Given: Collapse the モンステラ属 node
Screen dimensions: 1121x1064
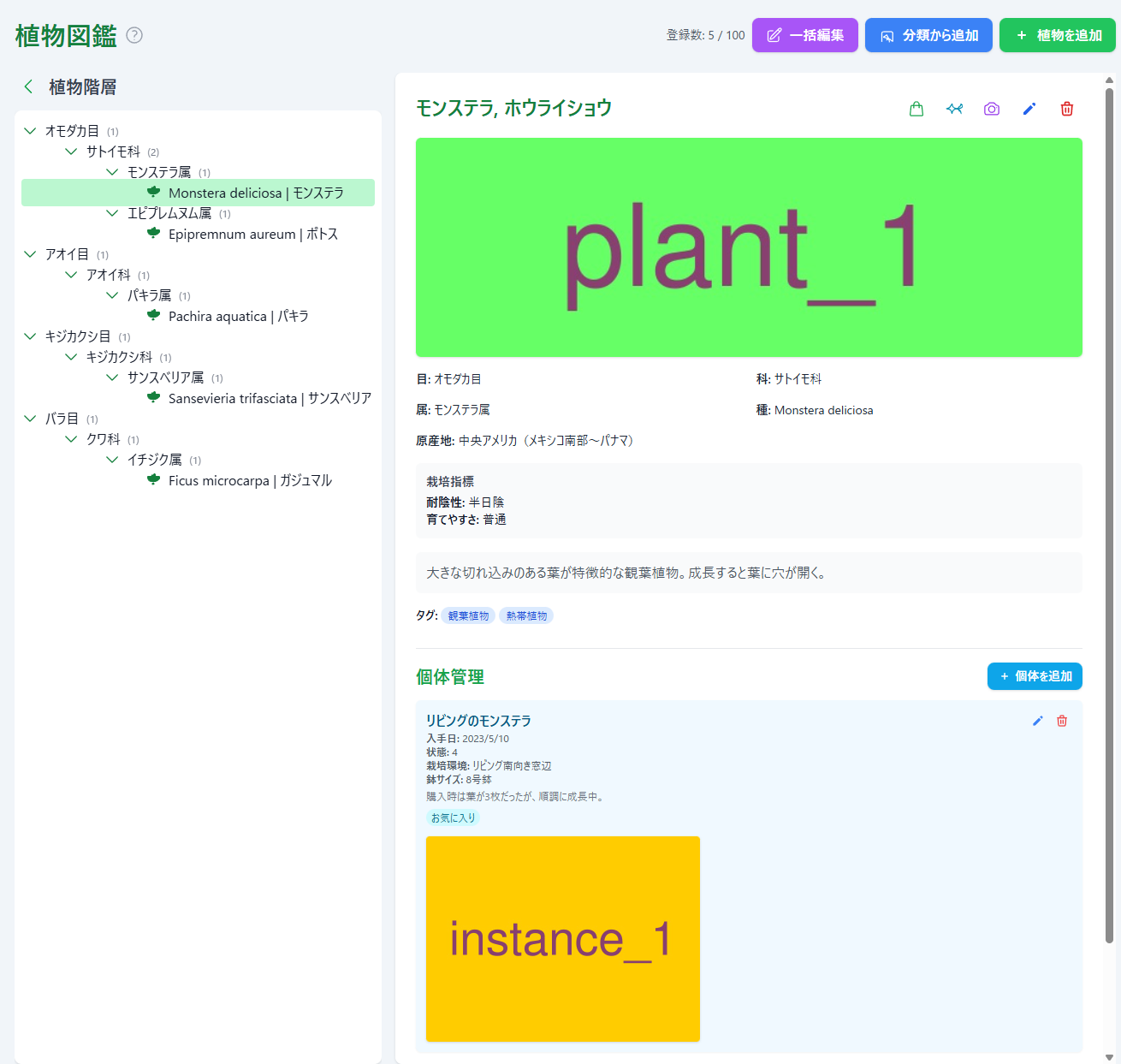Looking at the screenshot, I should [x=112, y=172].
